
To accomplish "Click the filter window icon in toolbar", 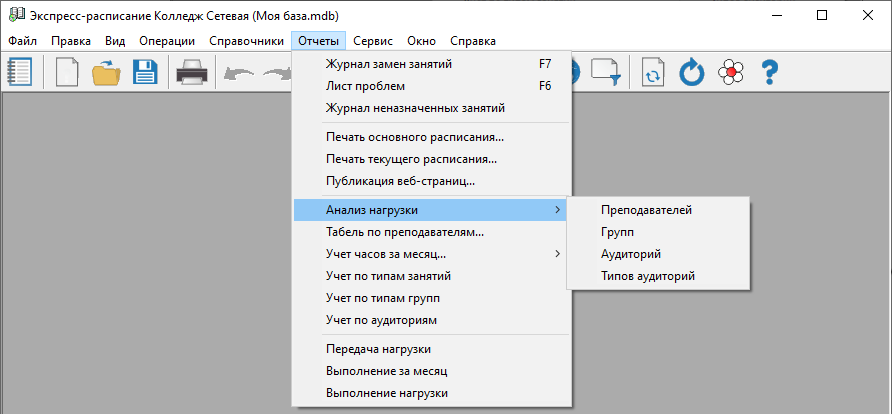I will 606,73.
